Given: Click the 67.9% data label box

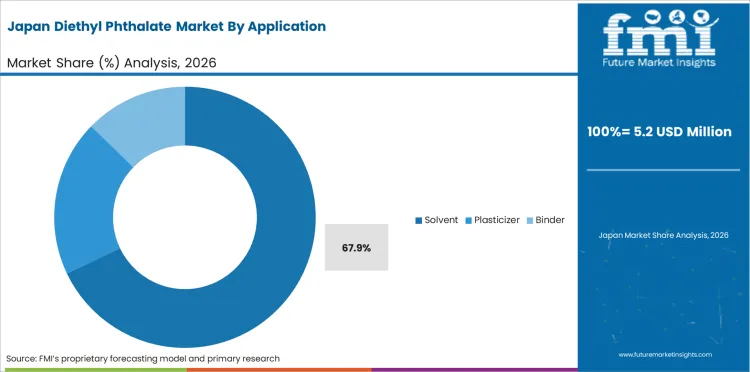Looking at the screenshot, I should [356, 248].
